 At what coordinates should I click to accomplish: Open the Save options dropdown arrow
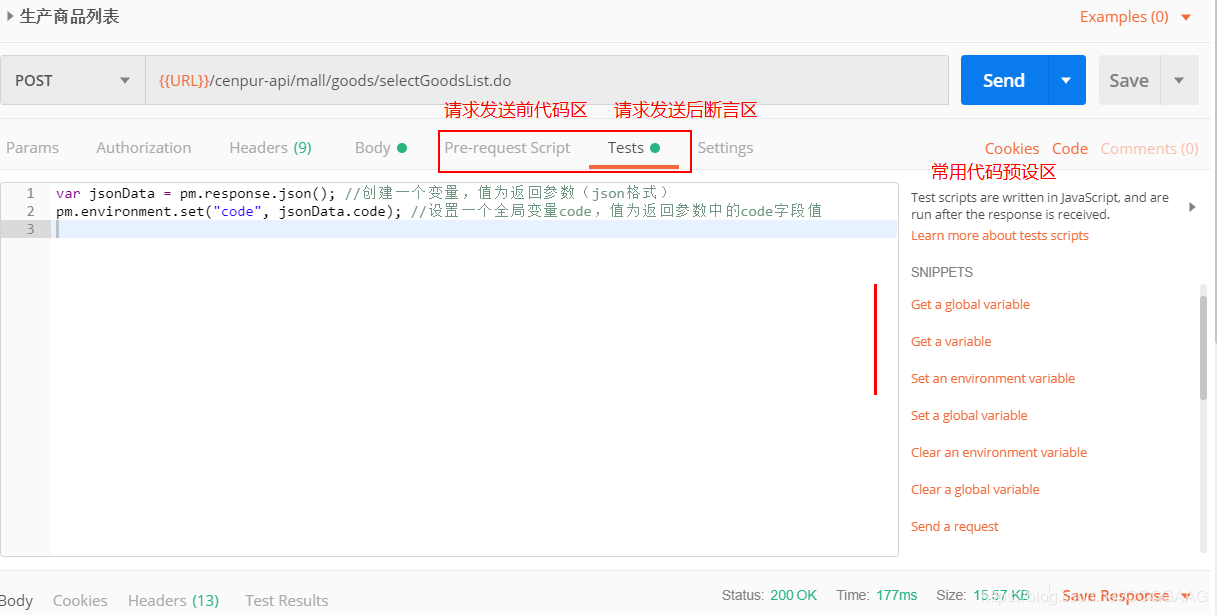(x=1179, y=80)
